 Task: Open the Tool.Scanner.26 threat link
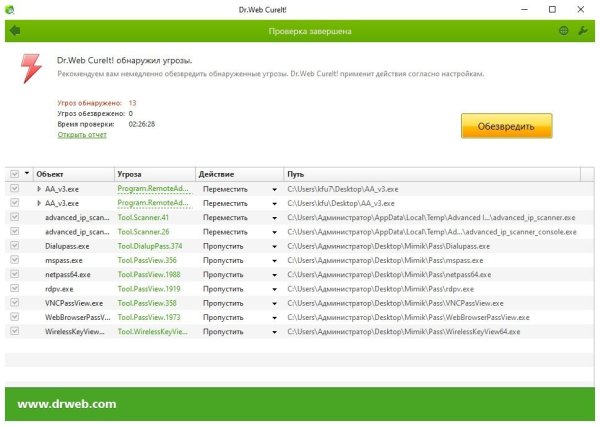[143, 232]
